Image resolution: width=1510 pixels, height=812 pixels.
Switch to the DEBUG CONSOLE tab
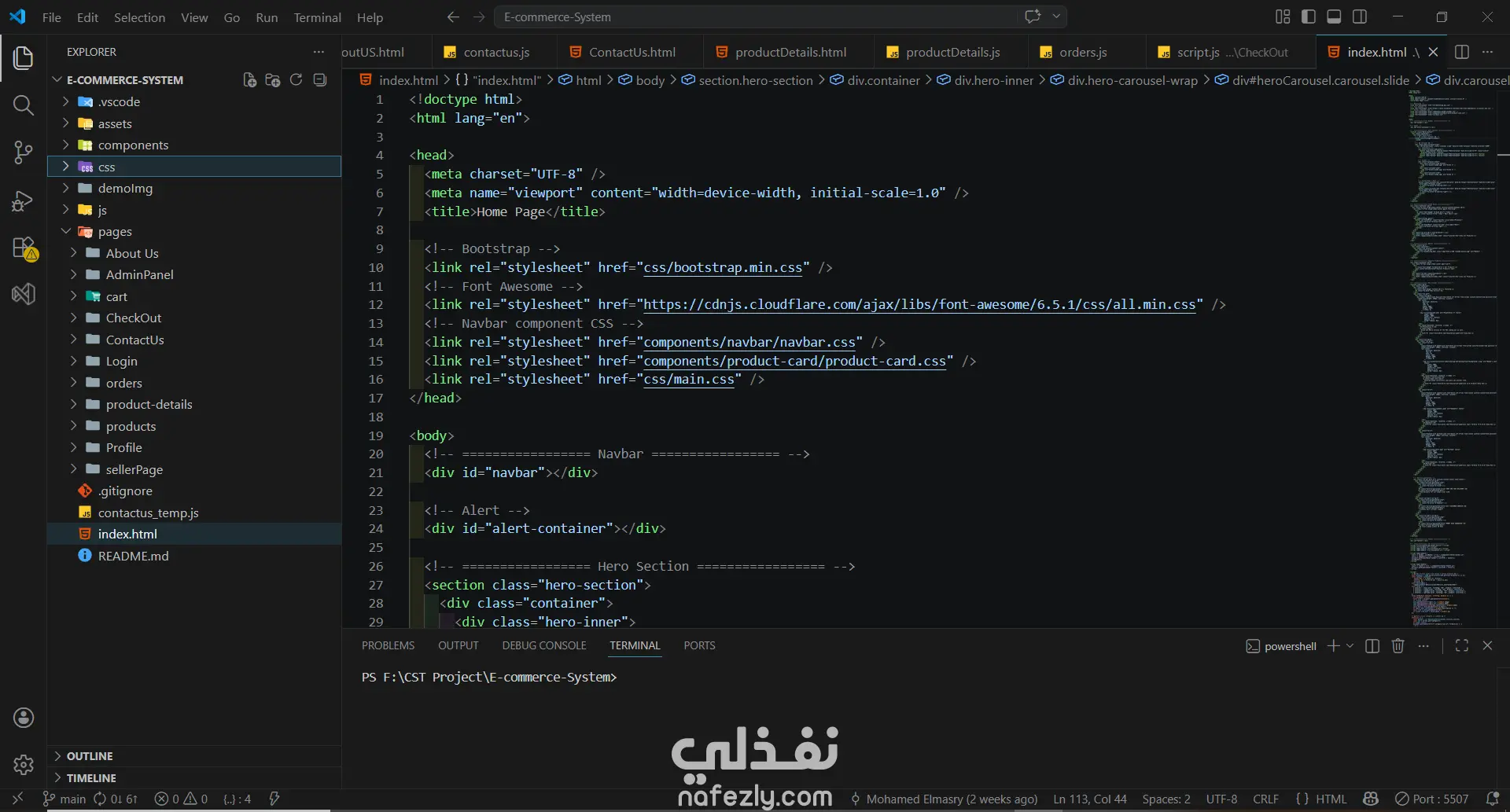coord(544,646)
